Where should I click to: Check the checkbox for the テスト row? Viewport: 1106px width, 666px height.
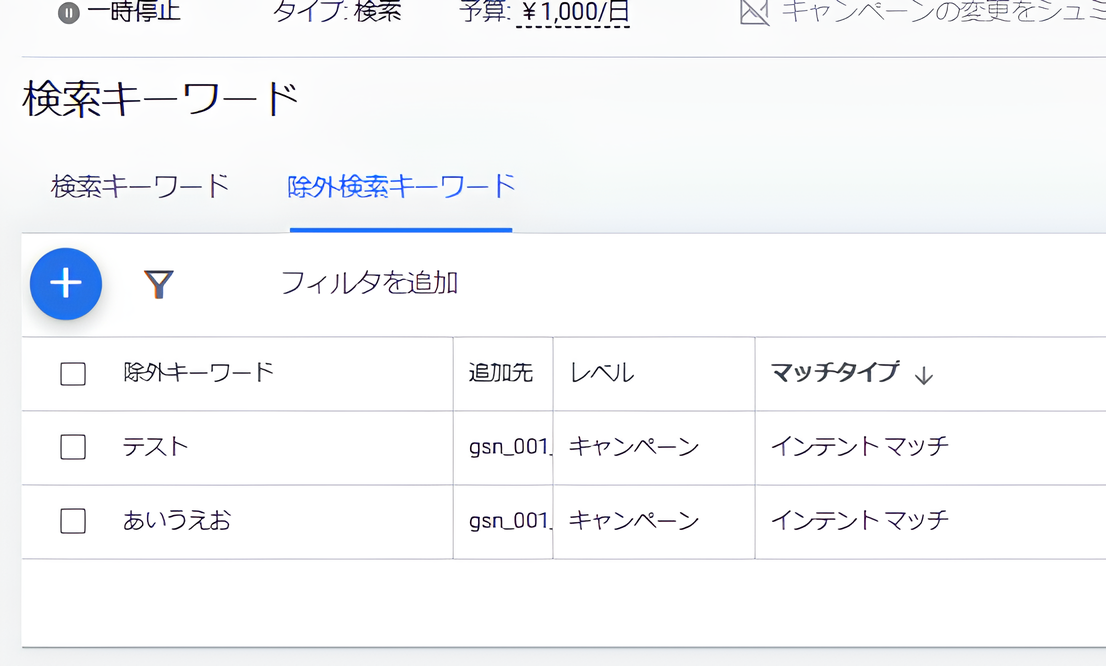pyautogui.click(x=73, y=447)
